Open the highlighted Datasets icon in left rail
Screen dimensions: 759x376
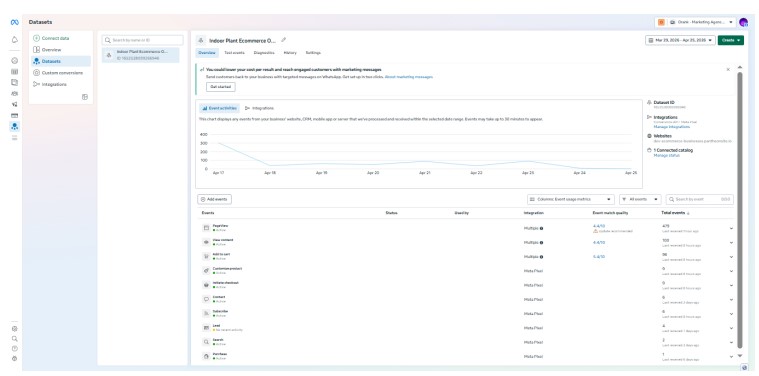coord(15,126)
